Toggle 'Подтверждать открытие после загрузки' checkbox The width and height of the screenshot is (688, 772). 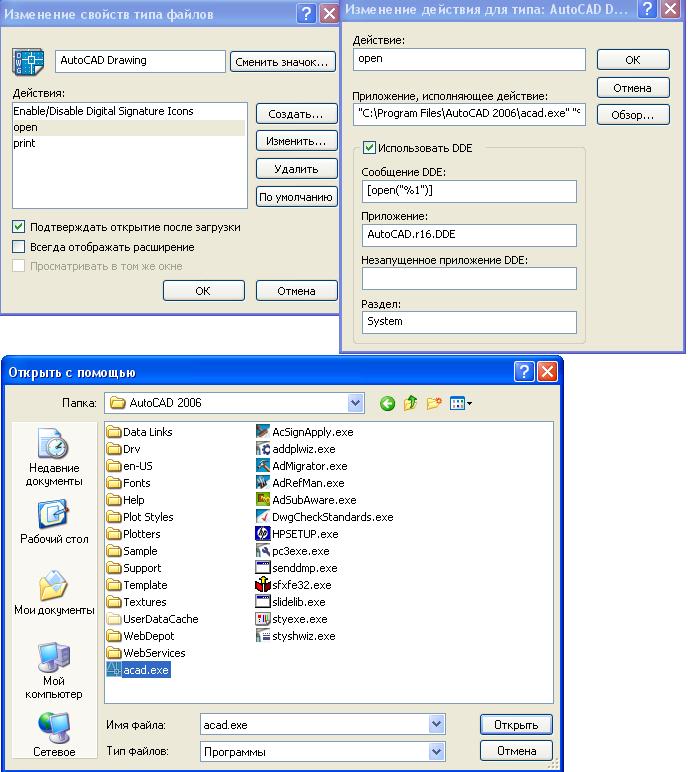click(x=19, y=227)
